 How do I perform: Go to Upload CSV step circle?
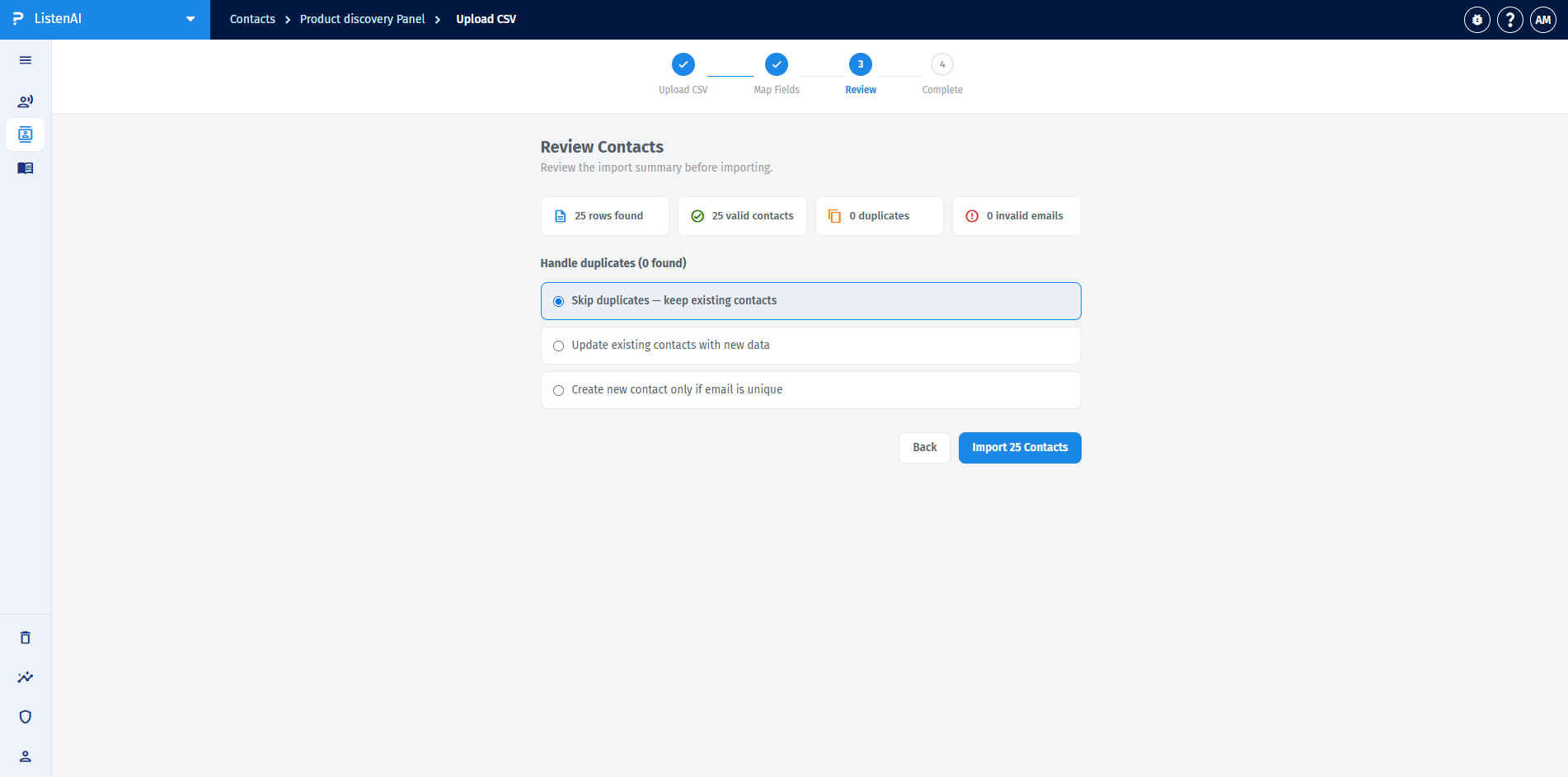click(683, 64)
